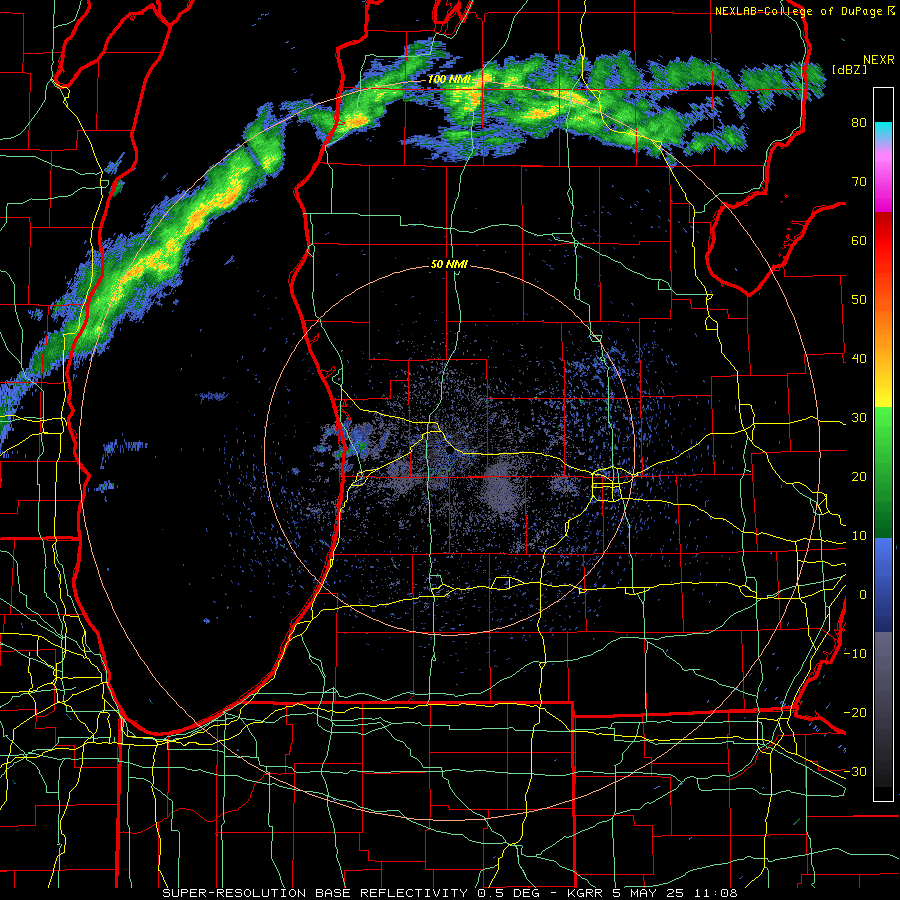The width and height of the screenshot is (900, 900).
Task: Click the -20 value on dBZ scale
Action: click(x=855, y=713)
